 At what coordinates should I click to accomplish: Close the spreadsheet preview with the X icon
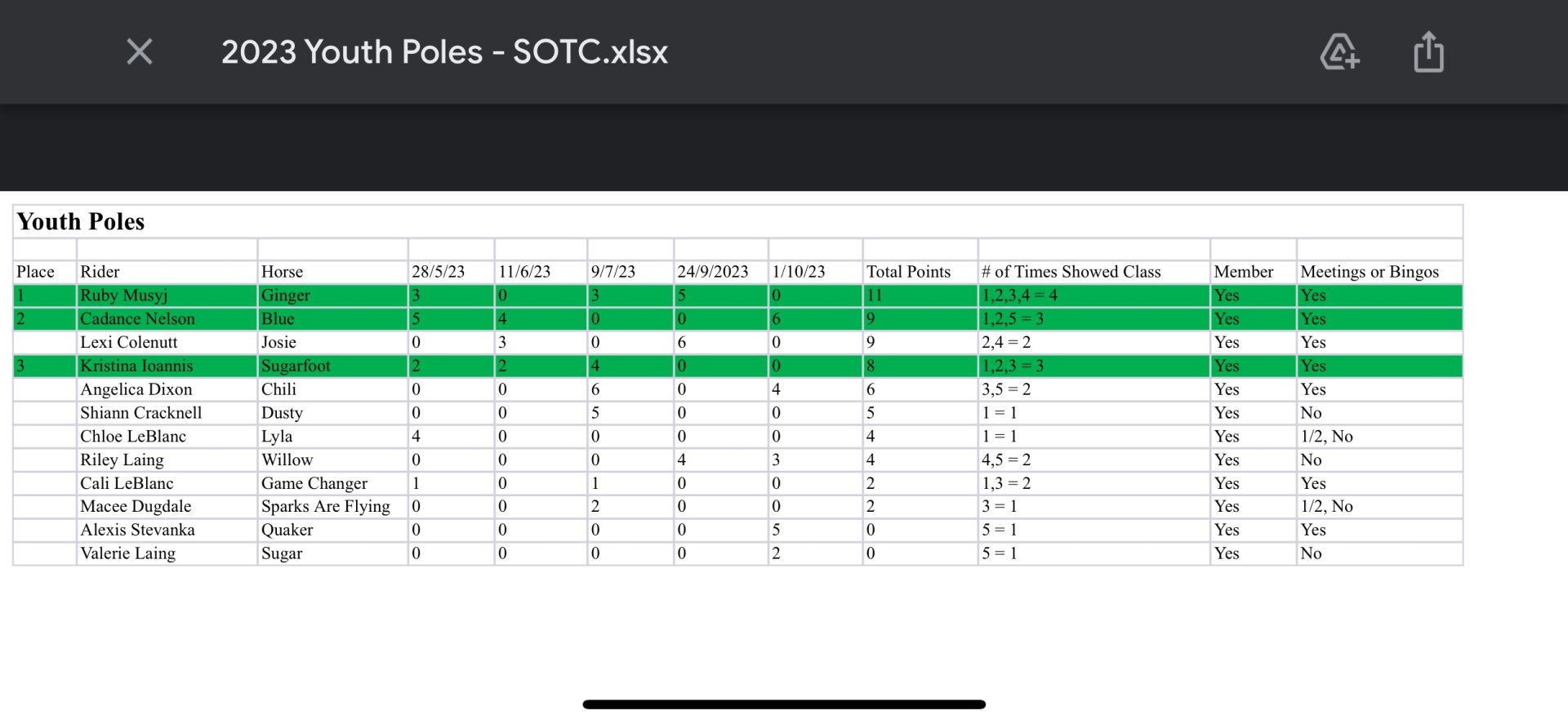140,51
